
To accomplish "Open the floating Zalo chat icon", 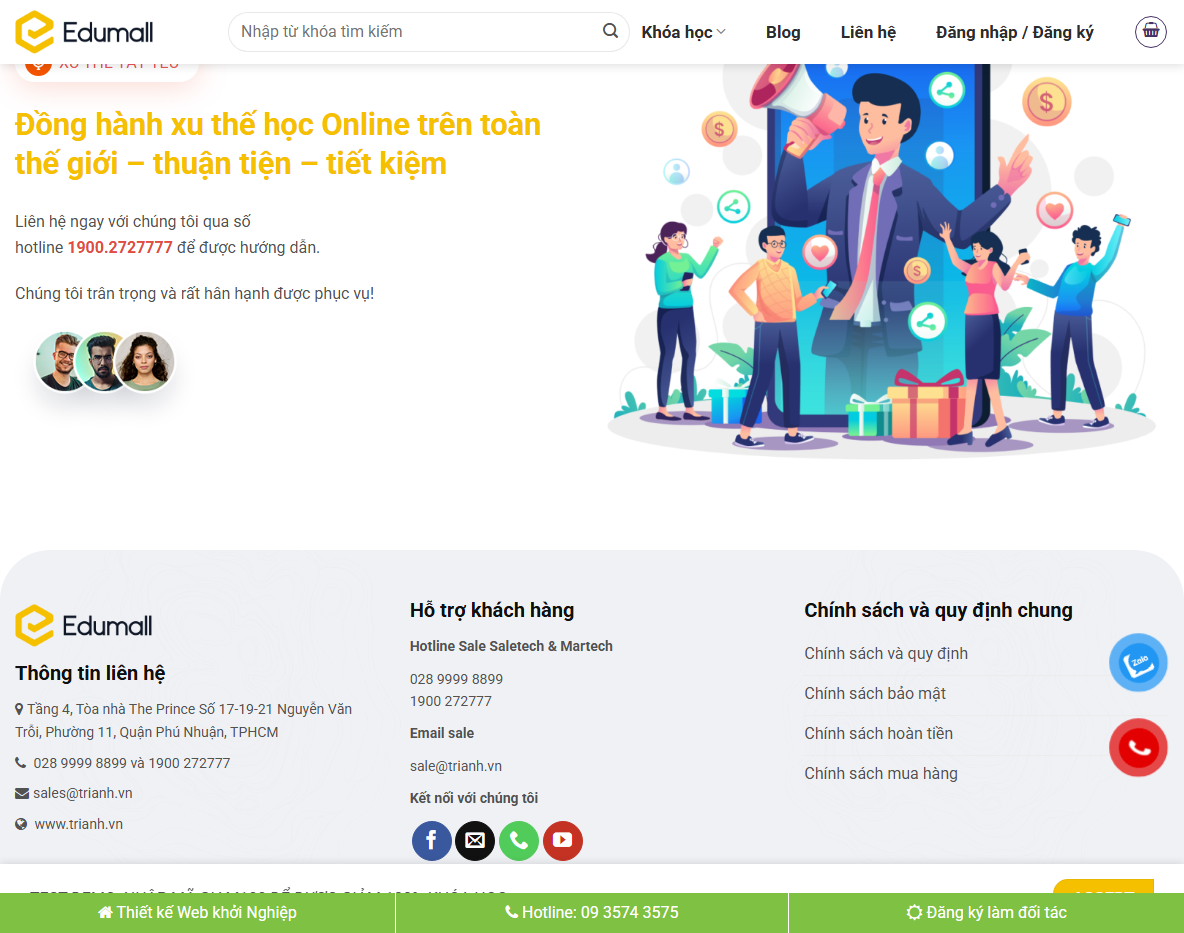I will 1138,662.
